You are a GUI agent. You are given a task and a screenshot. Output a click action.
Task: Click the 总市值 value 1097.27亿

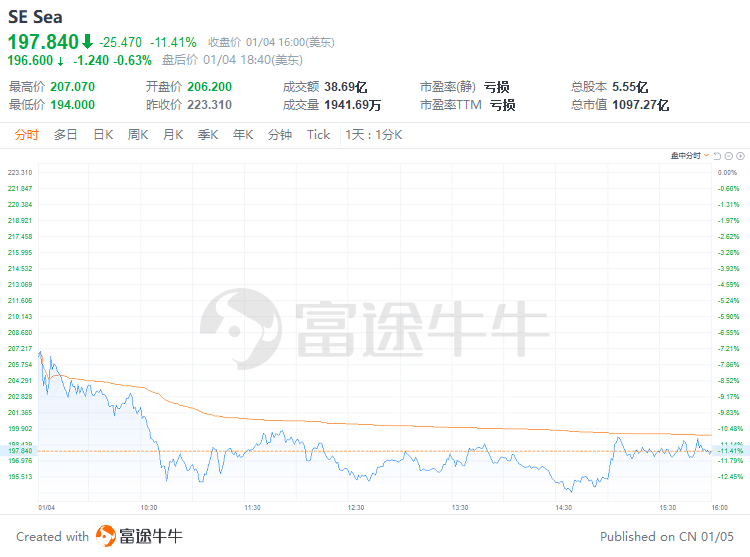(640, 105)
